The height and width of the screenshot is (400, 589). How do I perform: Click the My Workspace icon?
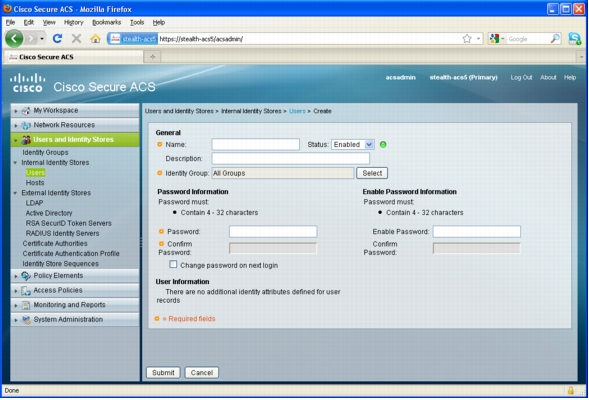click(26, 110)
